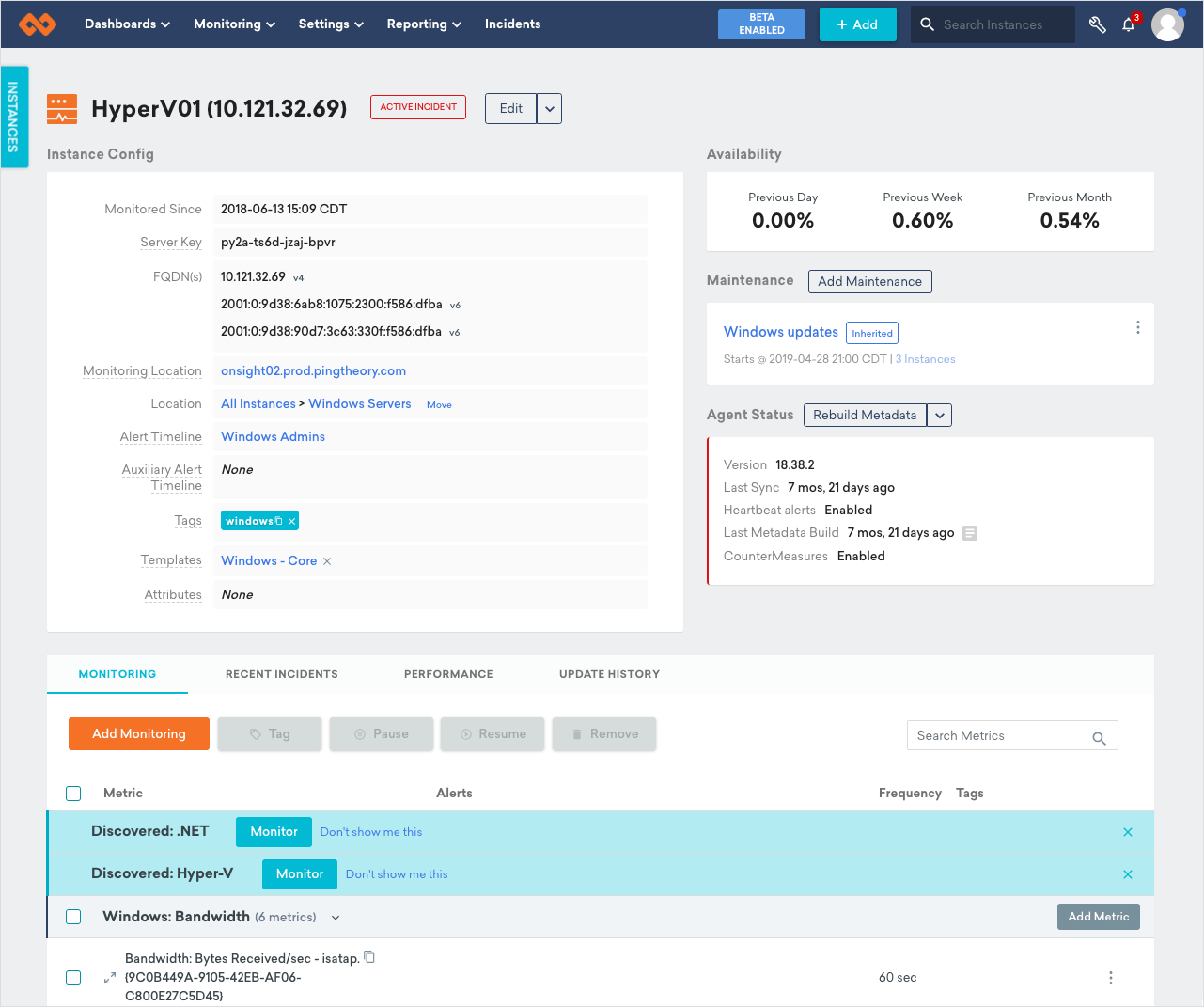Click the Server Key value py2a-ts6d-jzaj-bpvr
This screenshot has width=1204, height=1007.
coord(278,242)
